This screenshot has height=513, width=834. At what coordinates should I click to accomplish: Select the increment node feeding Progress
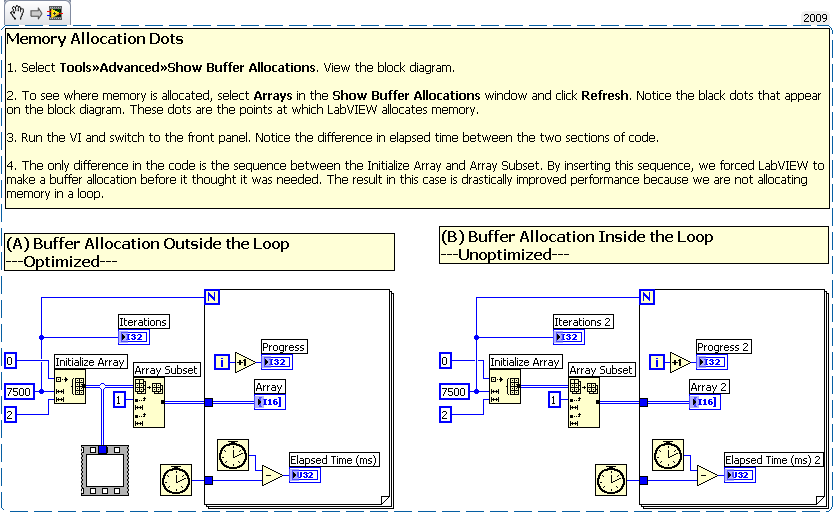(245, 362)
